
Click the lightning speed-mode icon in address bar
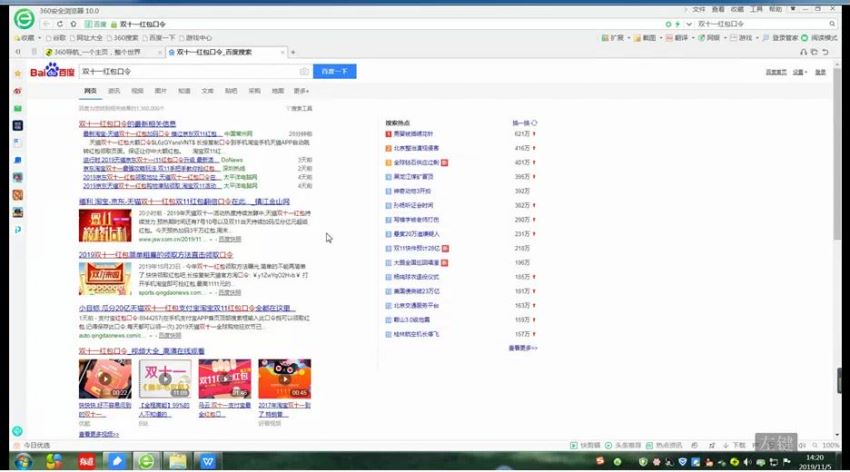pyautogui.click(x=677, y=24)
